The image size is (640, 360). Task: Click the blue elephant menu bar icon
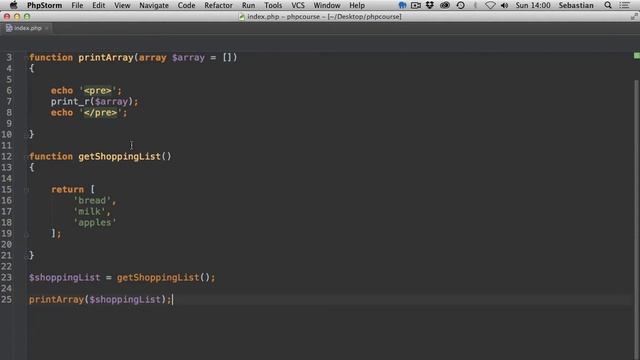click(x=402, y=5)
